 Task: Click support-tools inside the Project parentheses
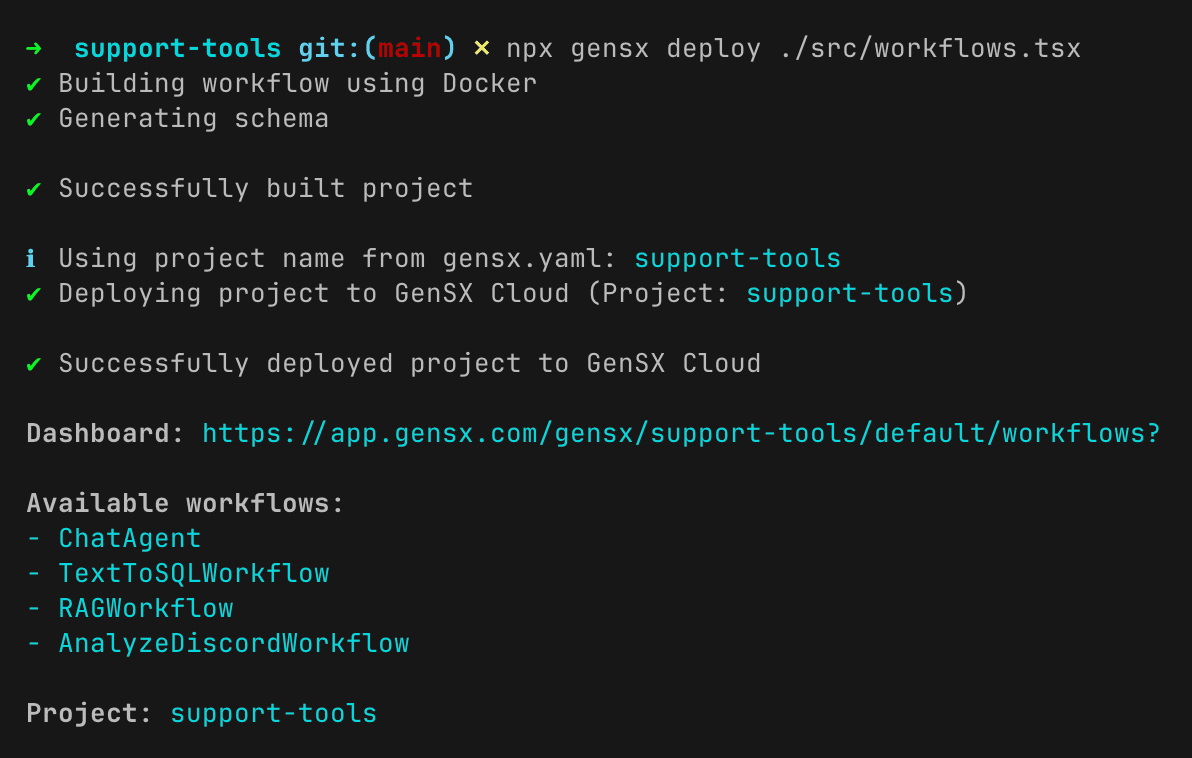(849, 293)
